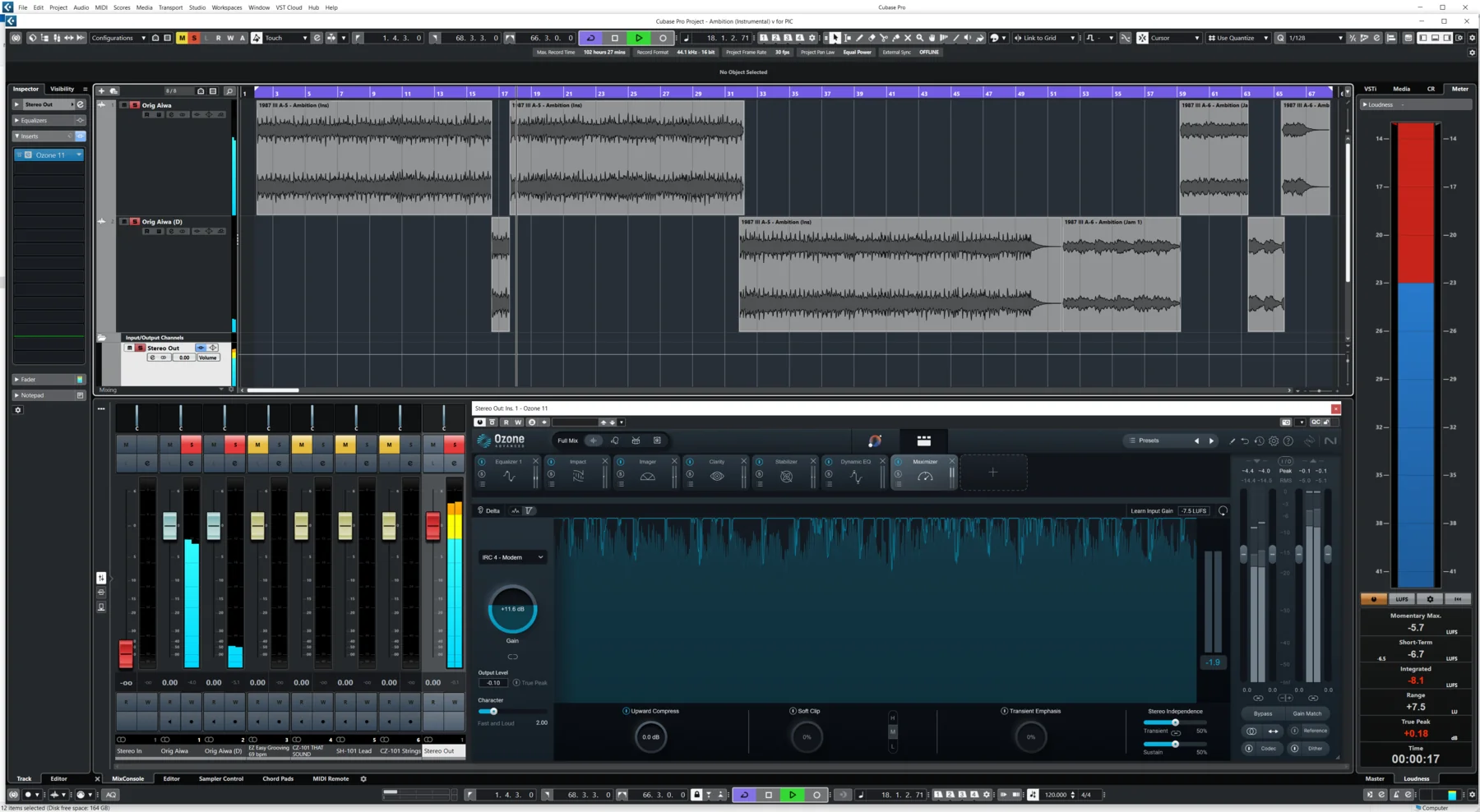
Task: Select the Clarity module in Ozone
Action: [x=716, y=462]
